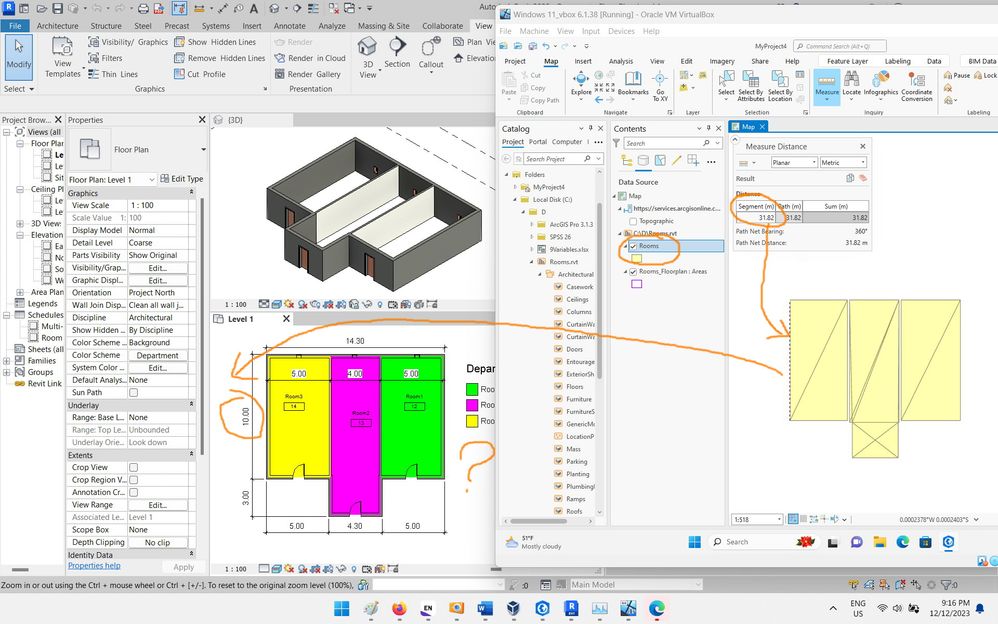Click the Explore tool in ArcGIS Pro
This screenshot has width=998, height=624.
(x=580, y=83)
